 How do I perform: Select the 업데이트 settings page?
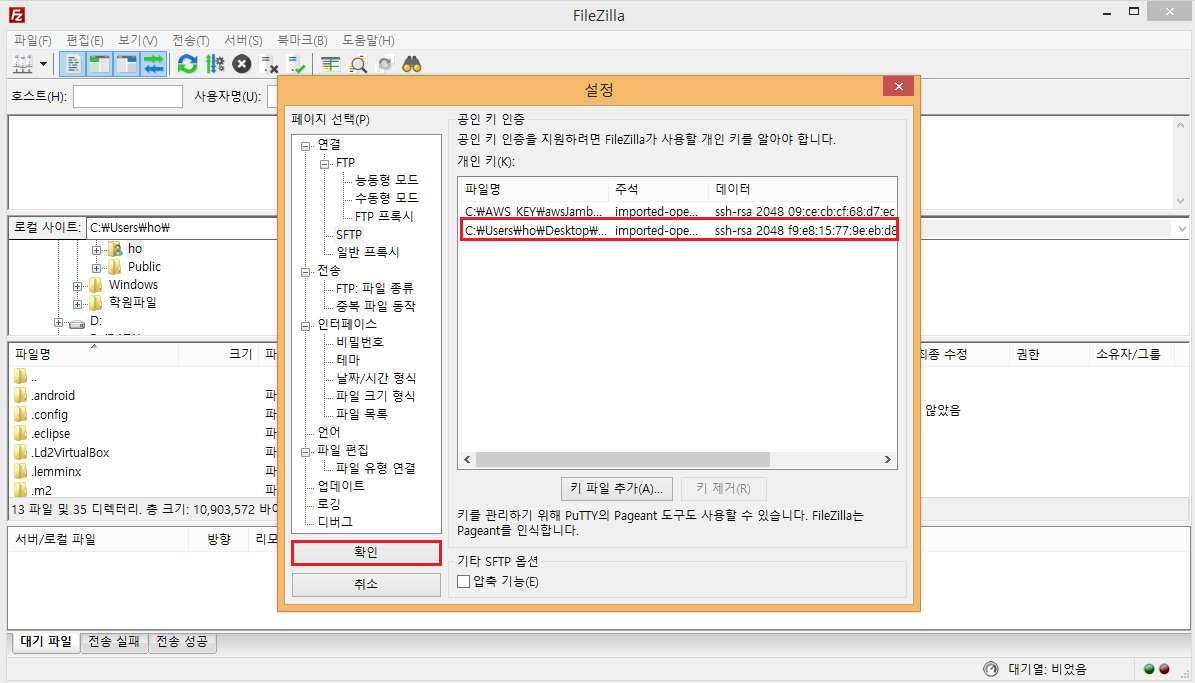click(x=341, y=486)
